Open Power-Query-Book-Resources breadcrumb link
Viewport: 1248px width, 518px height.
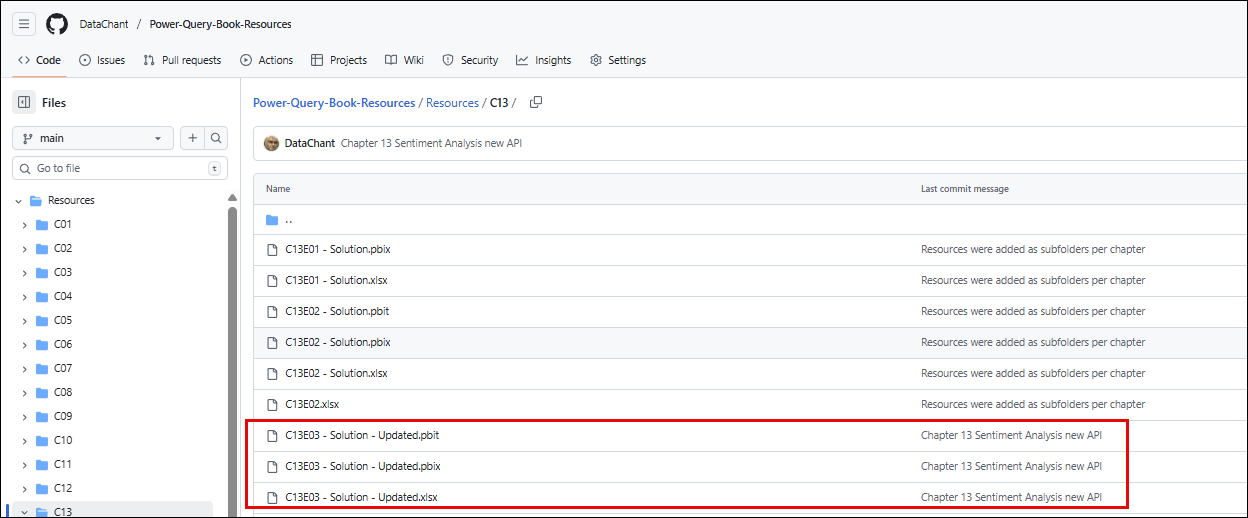(x=334, y=103)
